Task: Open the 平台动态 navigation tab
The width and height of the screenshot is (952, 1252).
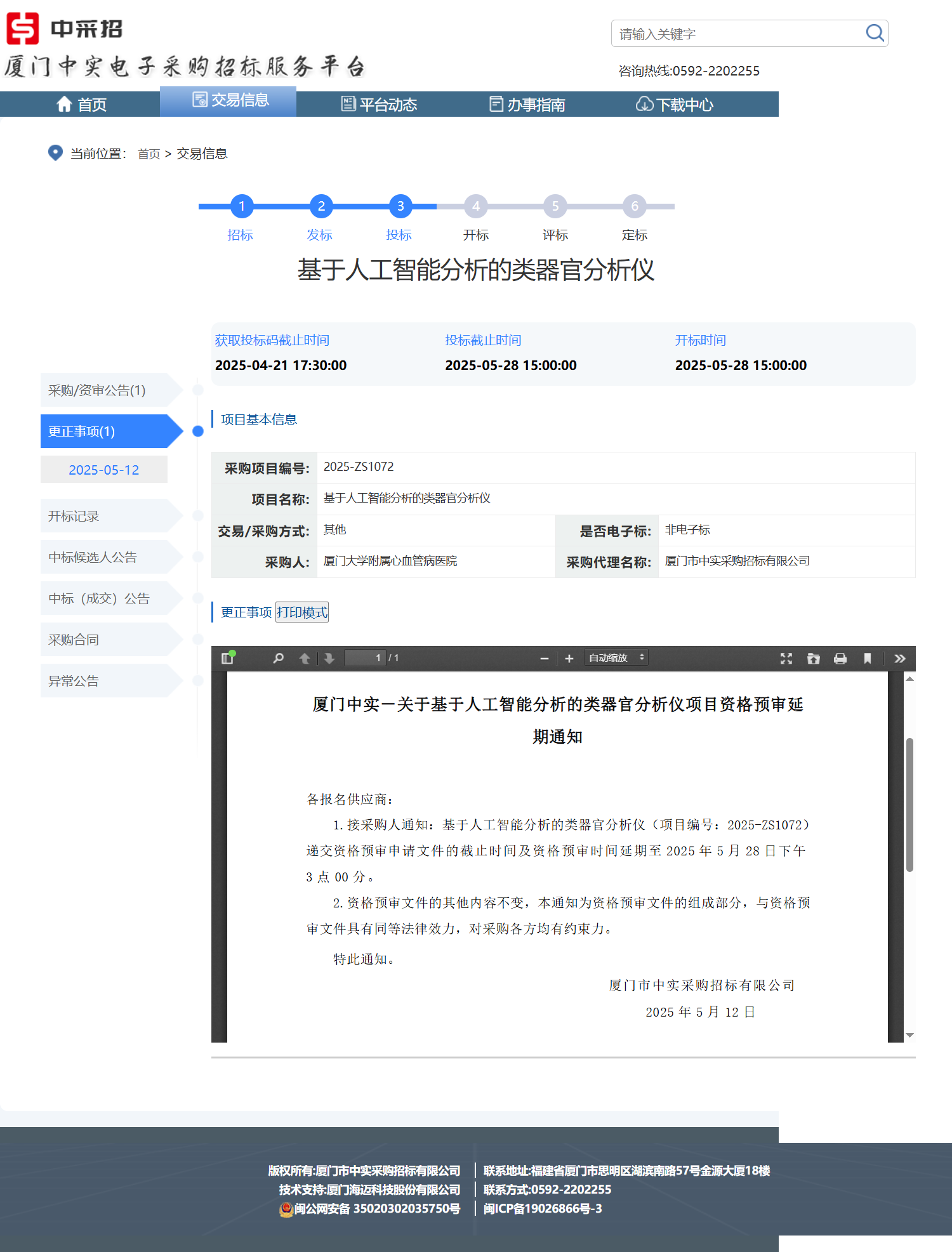Action: [x=379, y=104]
